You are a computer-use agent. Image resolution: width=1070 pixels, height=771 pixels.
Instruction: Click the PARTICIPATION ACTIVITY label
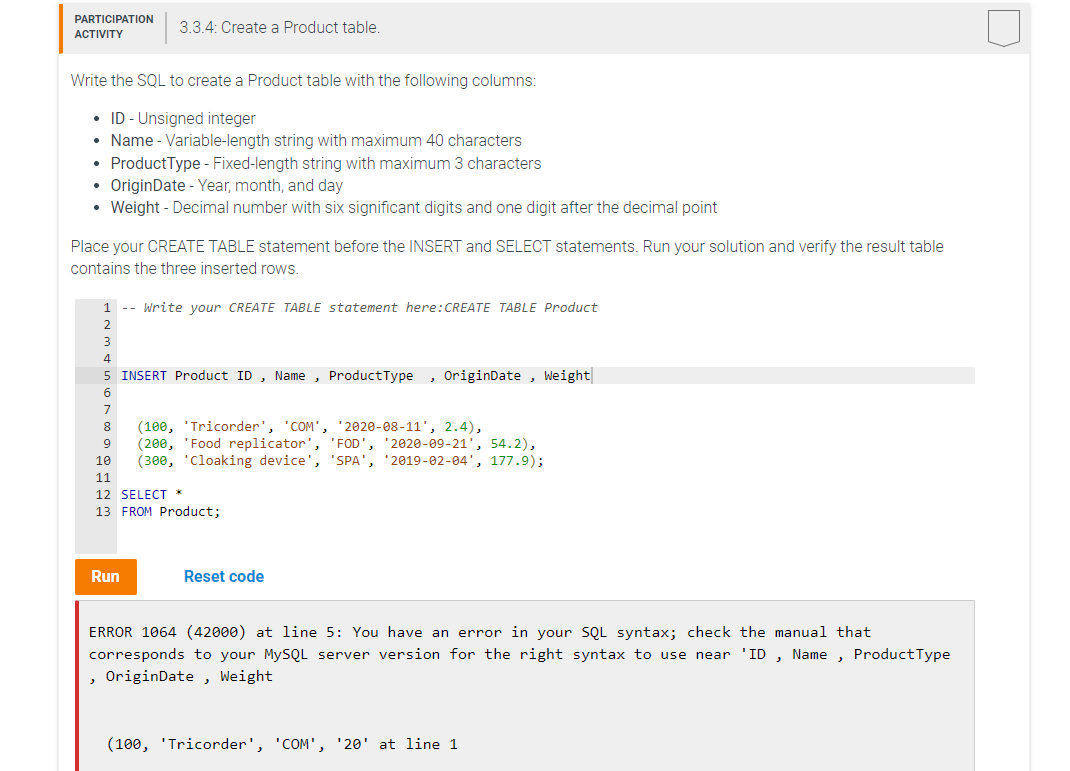click(x=113, y=25)
